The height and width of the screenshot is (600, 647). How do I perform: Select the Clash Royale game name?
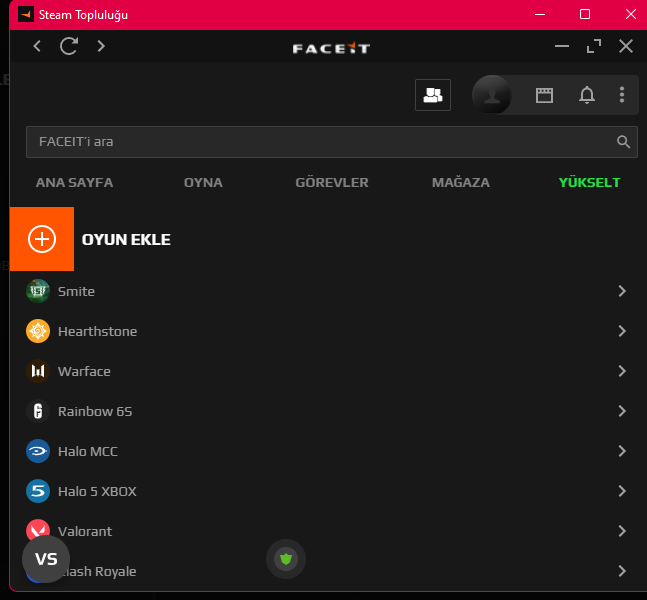pos(97,572)
